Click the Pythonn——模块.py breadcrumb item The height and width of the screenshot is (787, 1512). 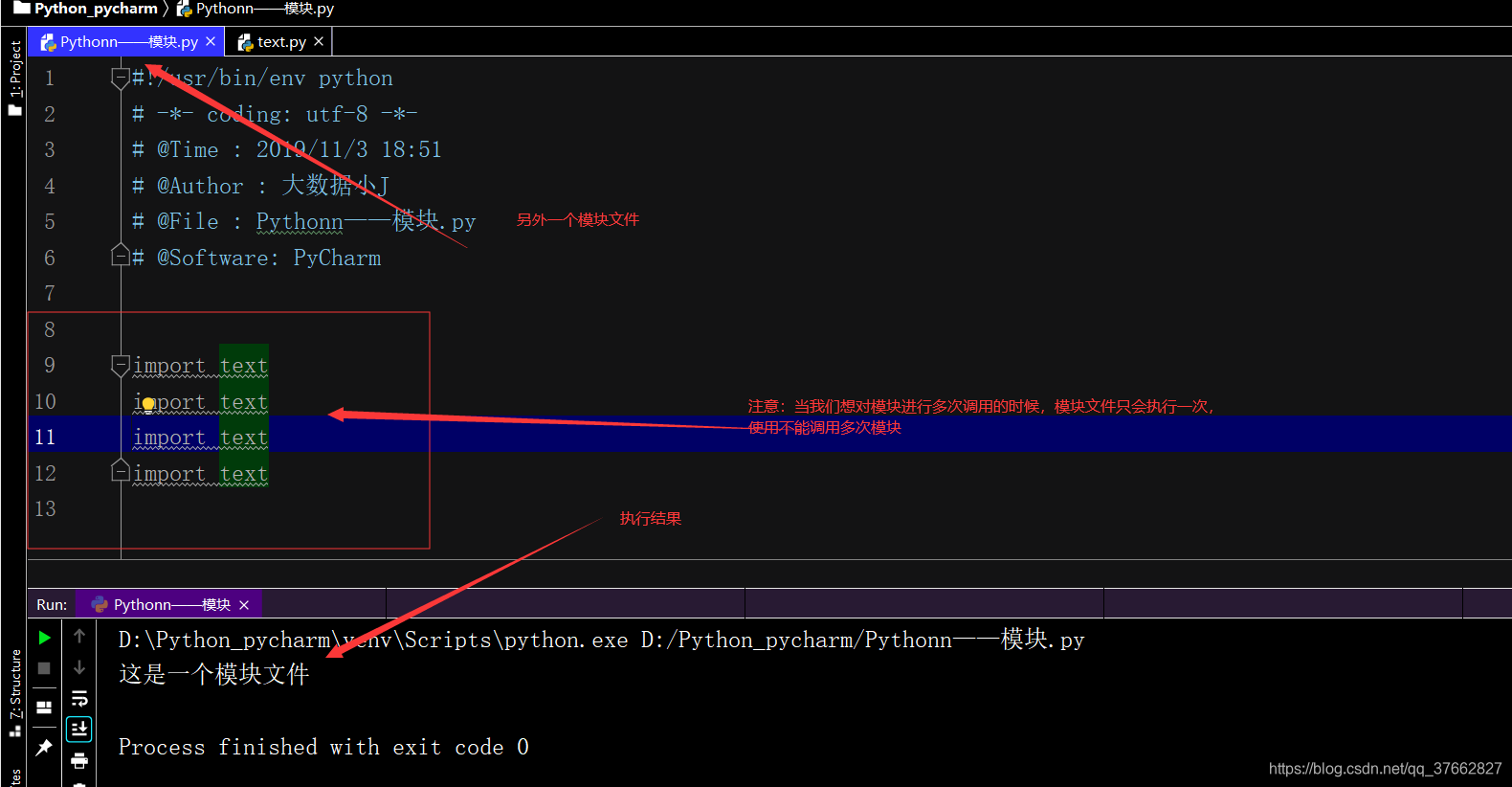pyautogui.click(x=264, y=9)
